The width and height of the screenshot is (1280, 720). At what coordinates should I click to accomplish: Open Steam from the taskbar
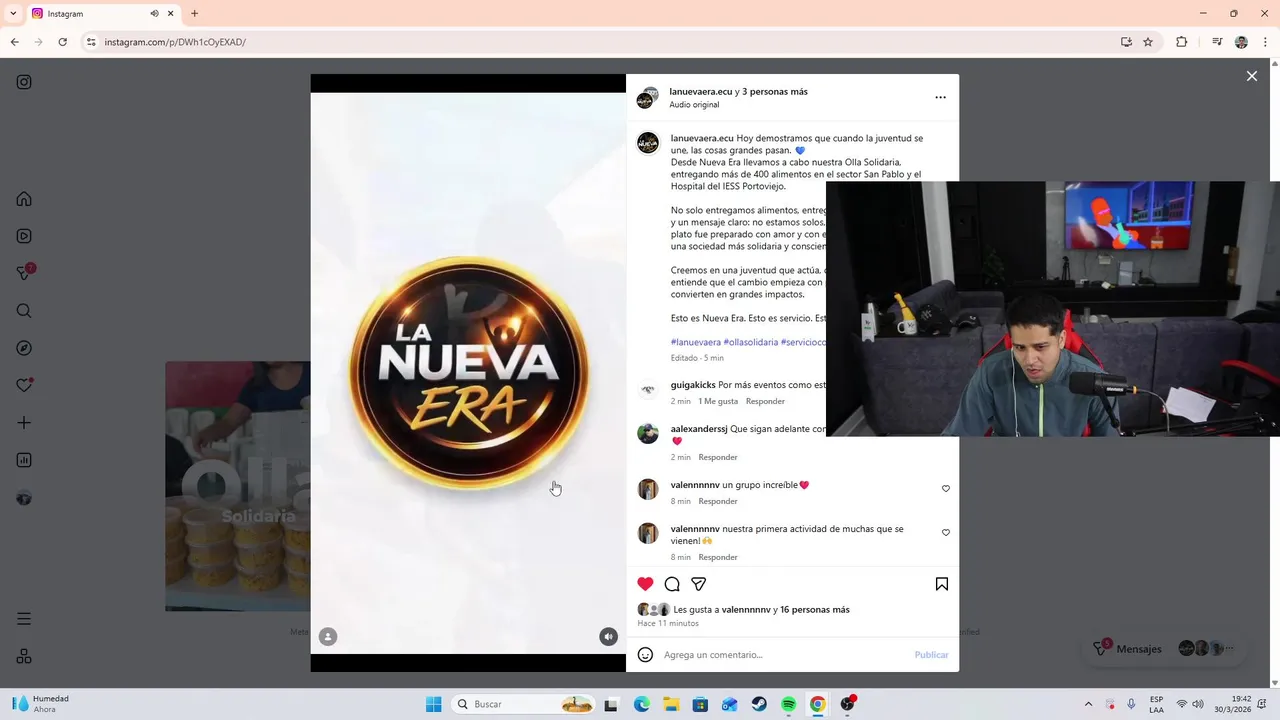coord(759,704)
